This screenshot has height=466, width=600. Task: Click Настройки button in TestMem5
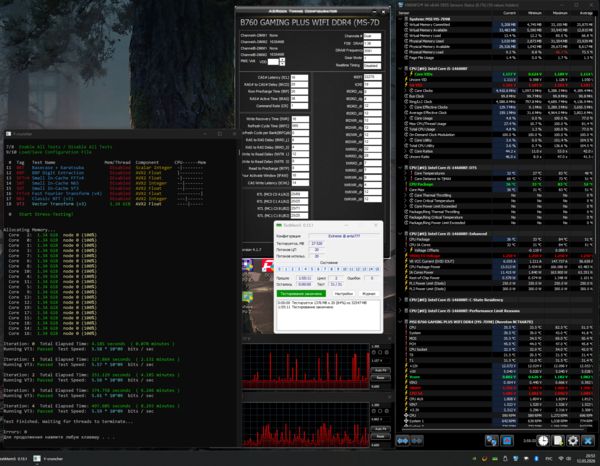pyautogui.click(x=344, y=293)
